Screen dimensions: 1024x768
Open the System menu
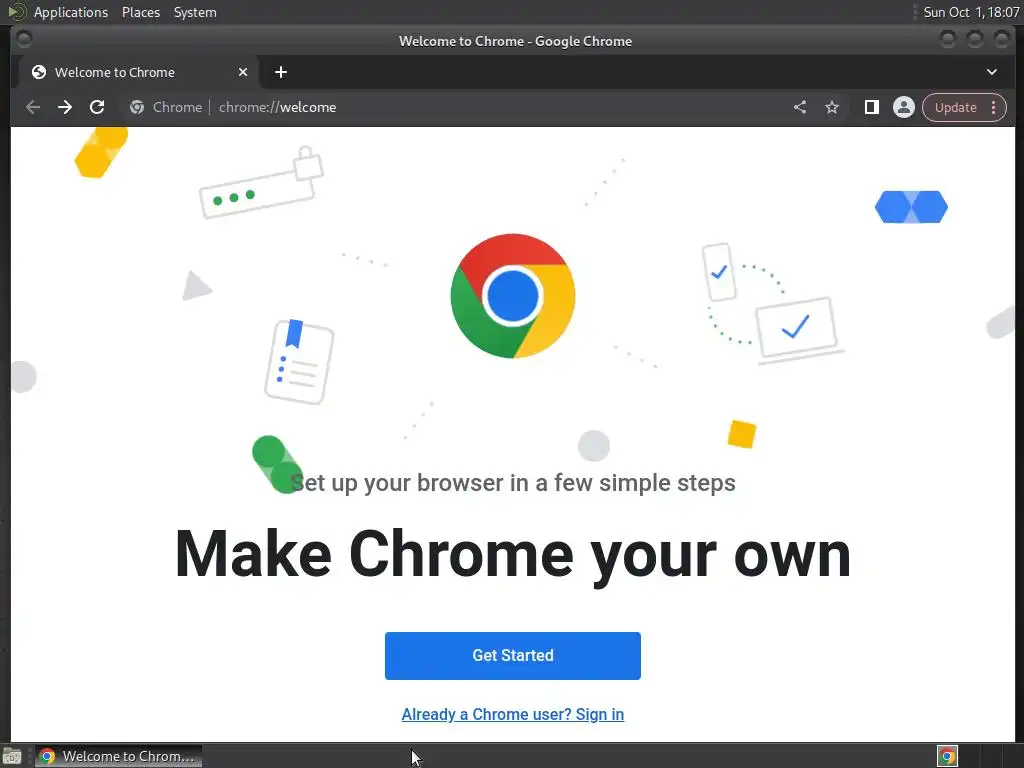(x=195, y=12)
